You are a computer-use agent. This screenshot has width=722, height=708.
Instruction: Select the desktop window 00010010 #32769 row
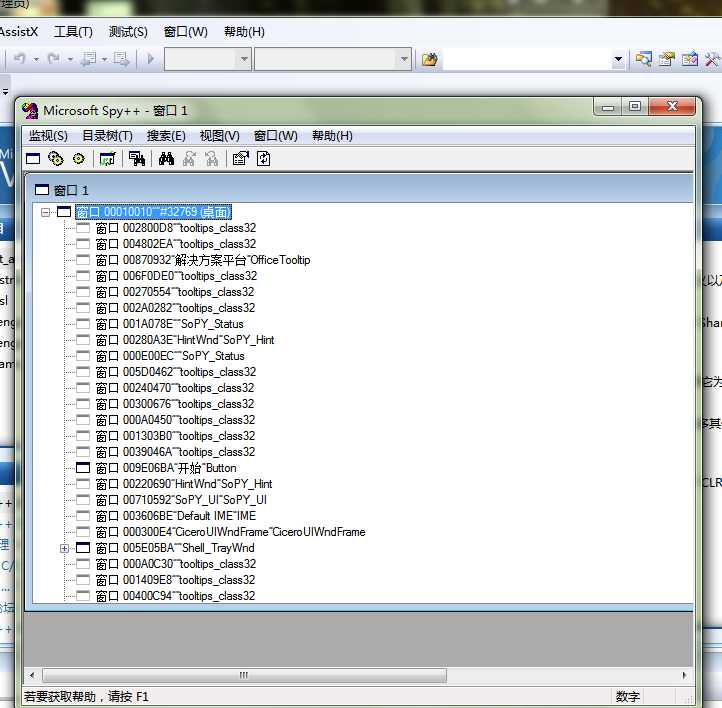click(x=153, y=212)
